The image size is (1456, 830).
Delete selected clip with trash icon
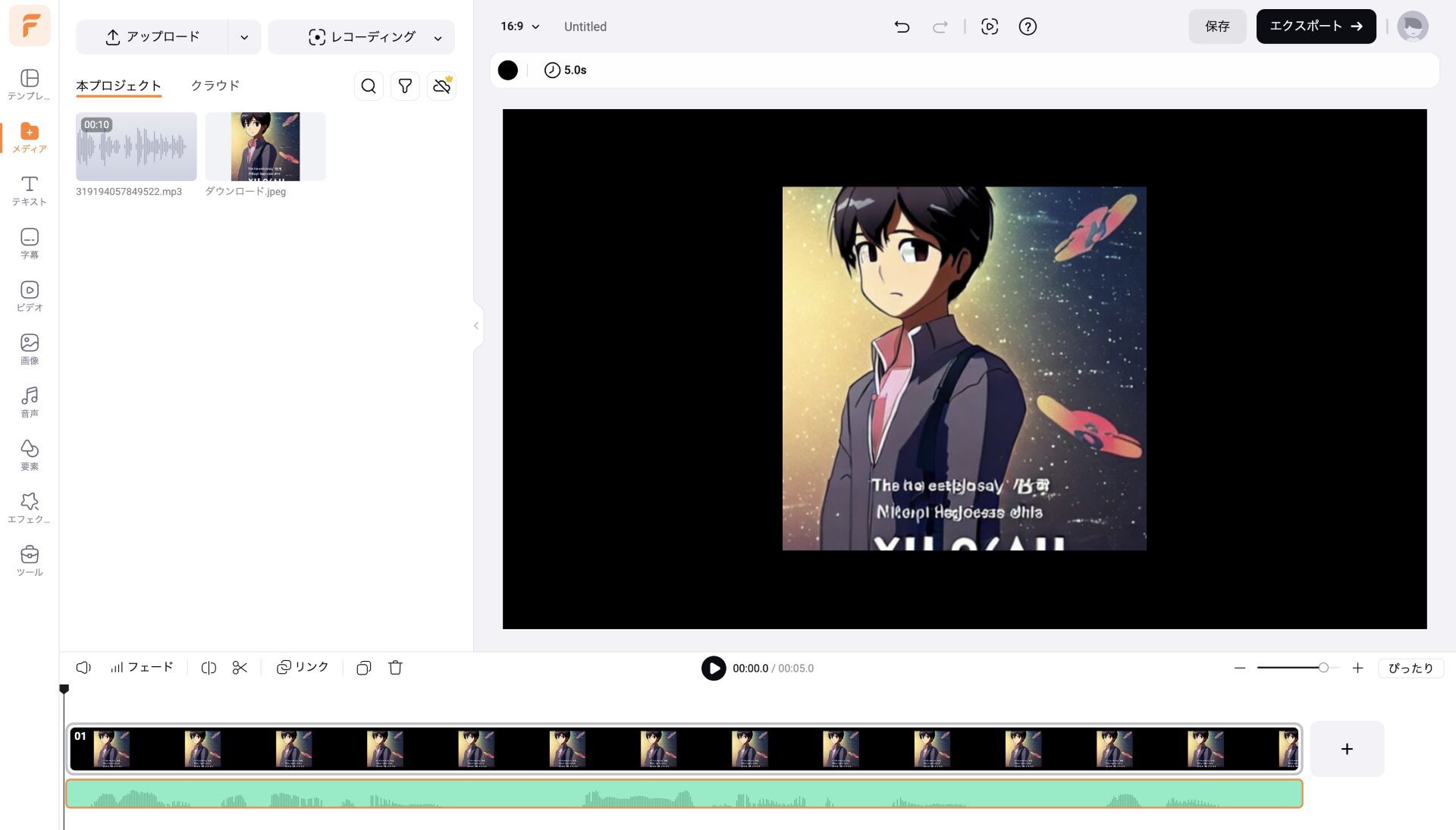[395, 668]
